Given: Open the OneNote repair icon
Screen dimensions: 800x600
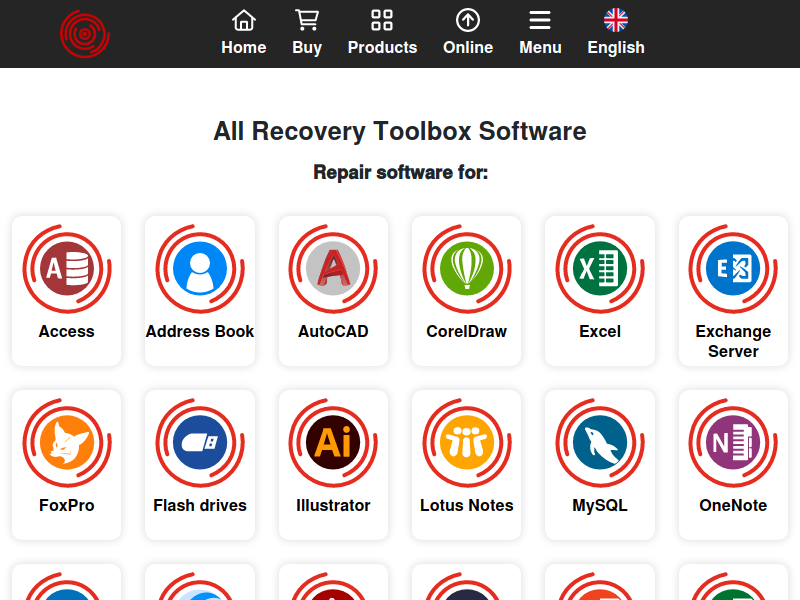Looking at the screenshot, I should 733,443.
